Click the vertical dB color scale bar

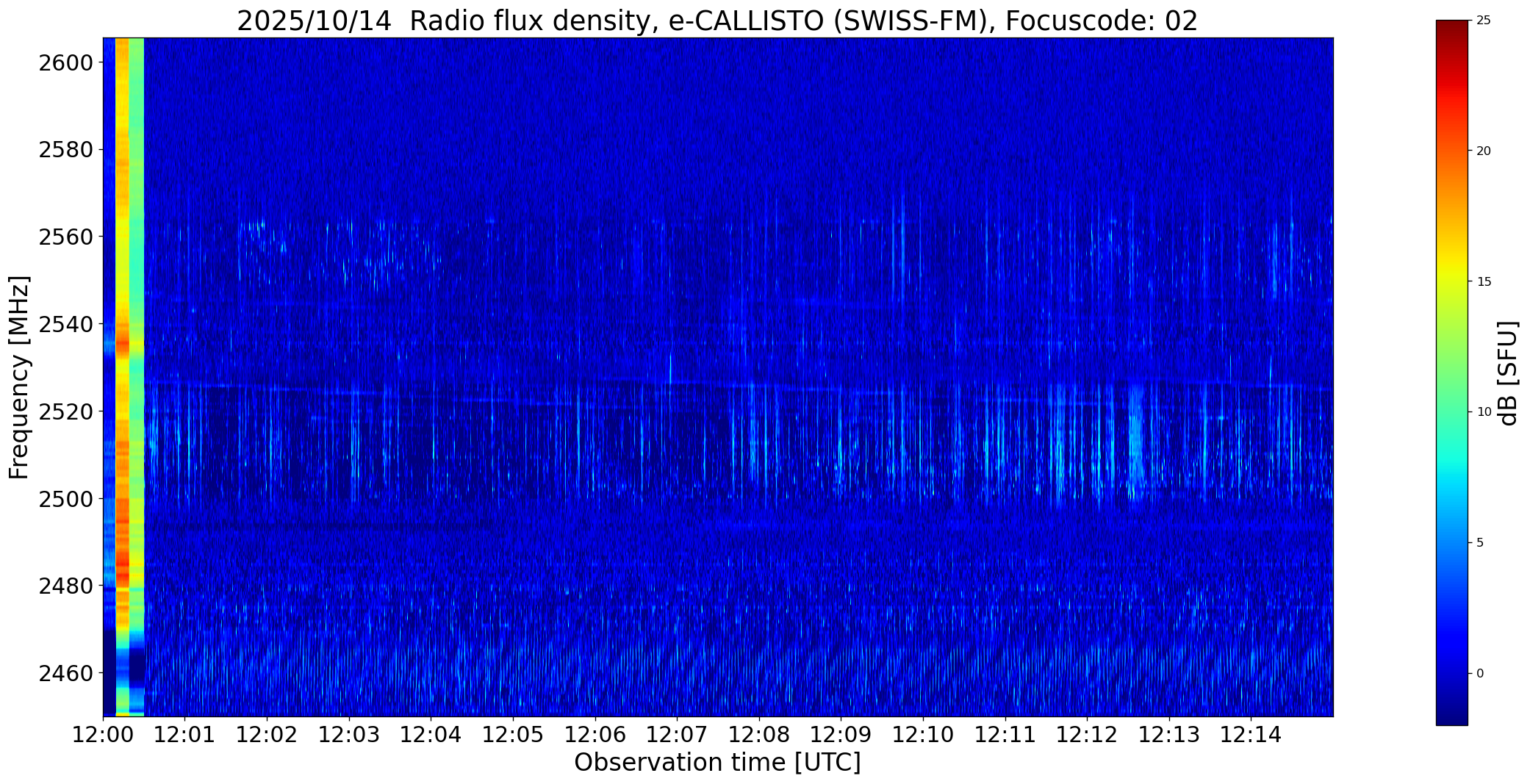pyautogui.click(x=1452, y=373)
